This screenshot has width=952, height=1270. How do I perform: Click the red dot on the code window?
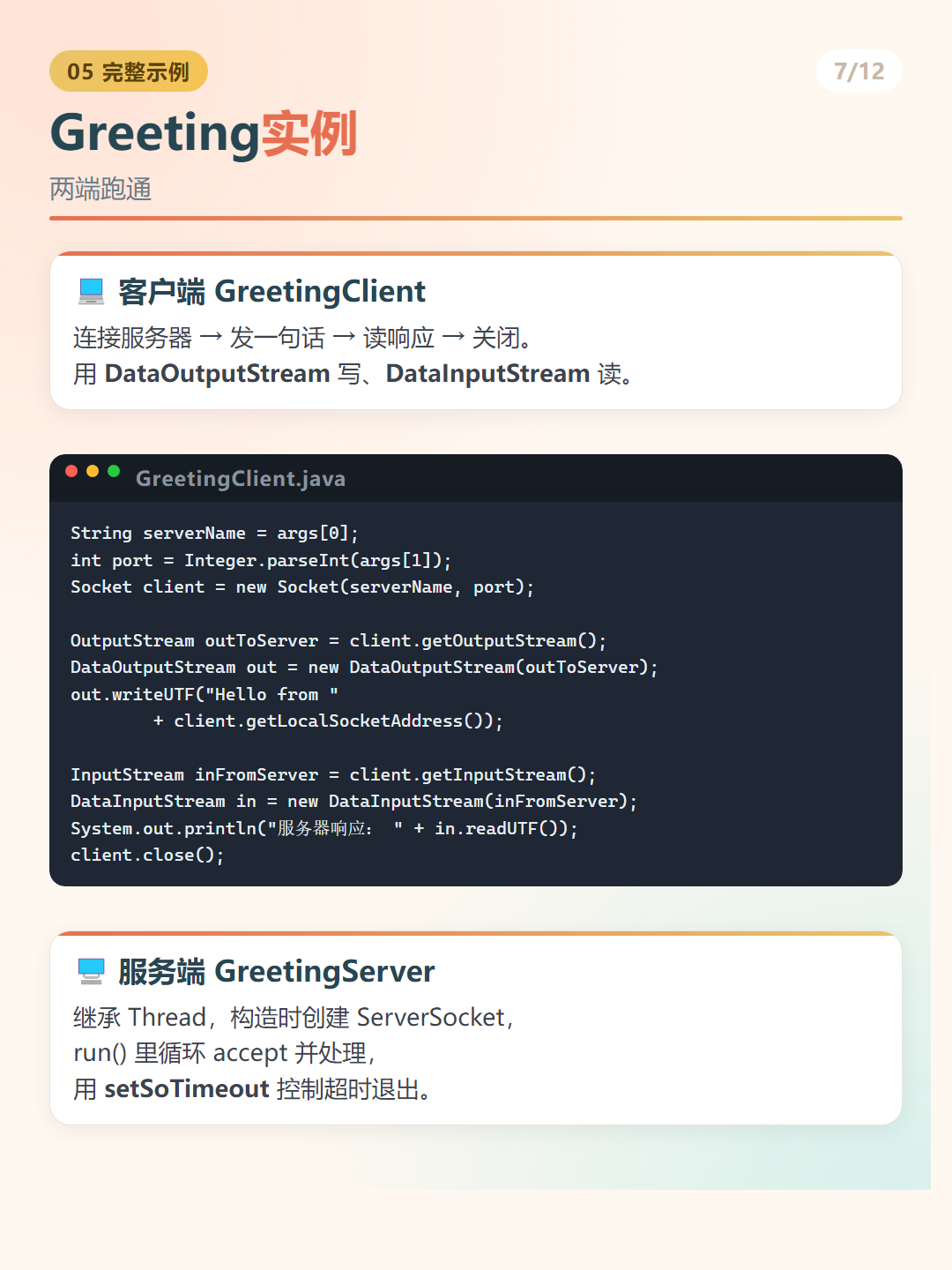71,471
